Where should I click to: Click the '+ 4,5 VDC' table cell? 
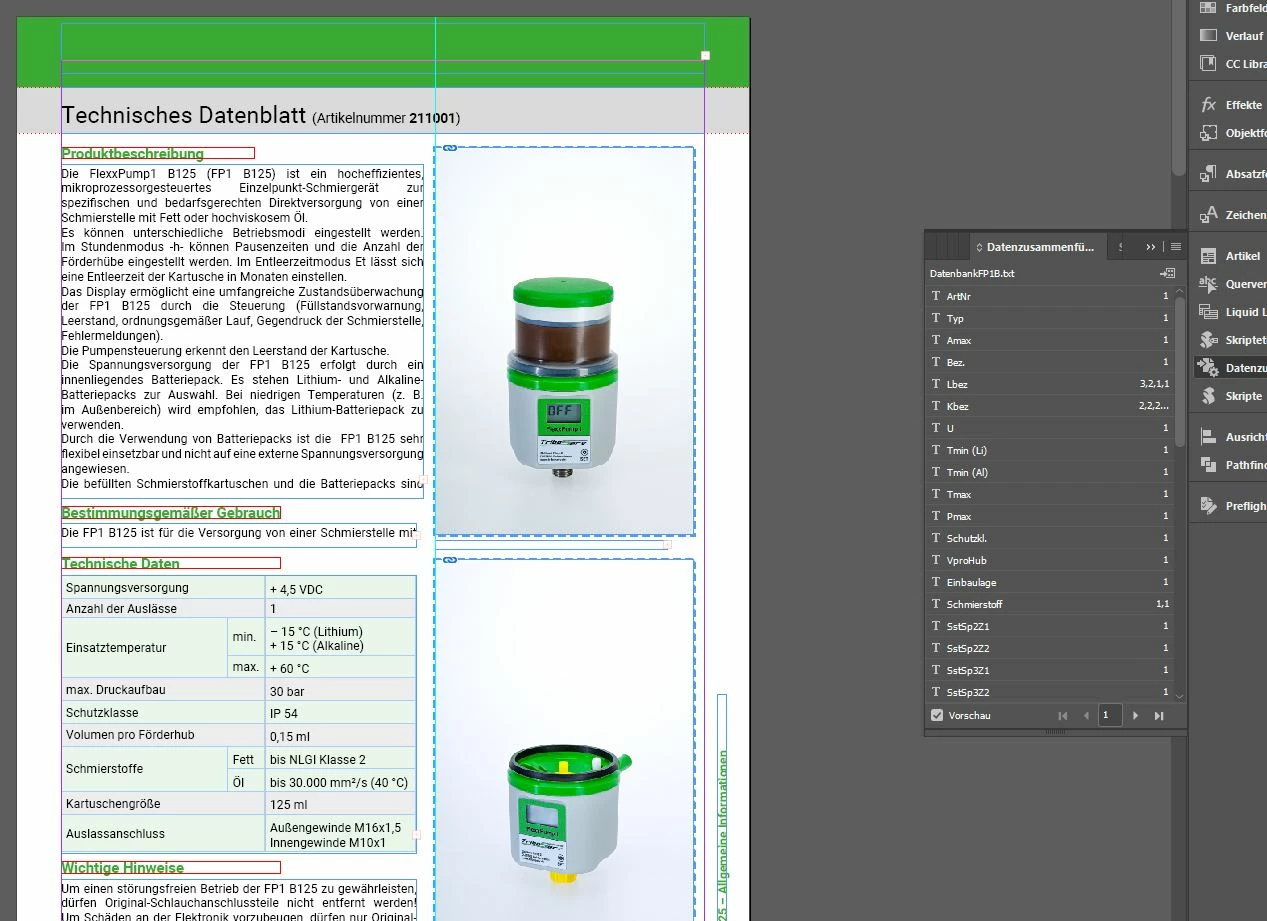click(340, 588)
